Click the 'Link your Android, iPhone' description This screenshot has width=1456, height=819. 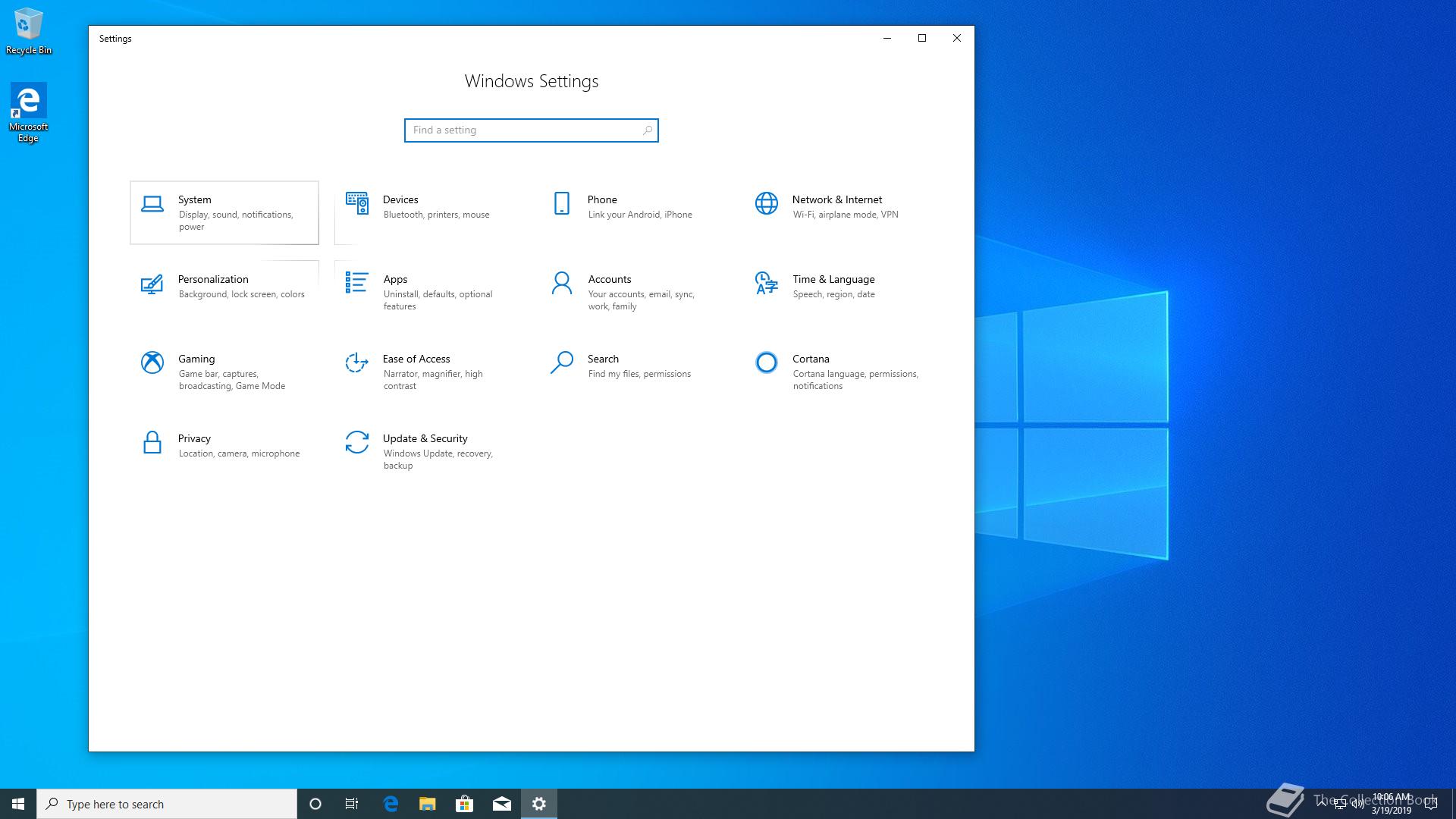640,215
